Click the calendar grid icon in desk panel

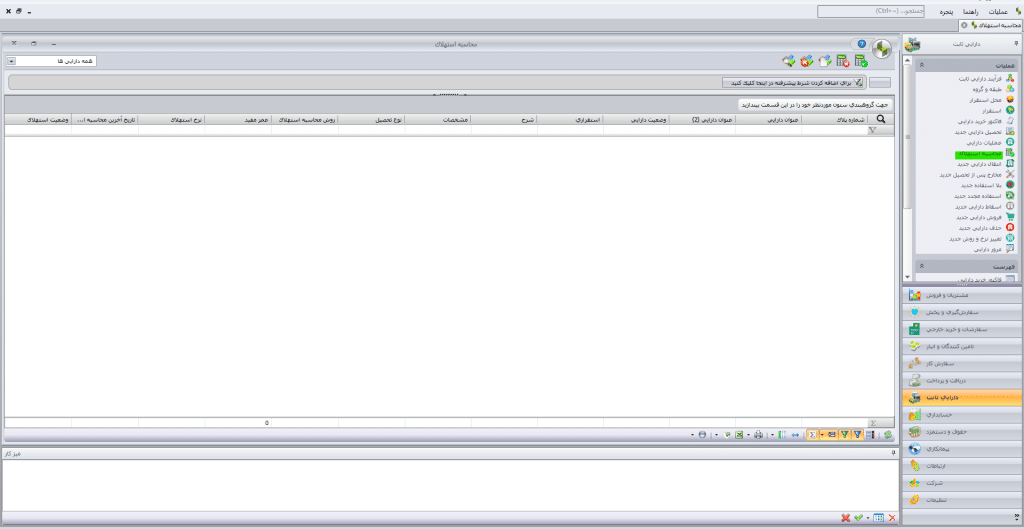pos(878,518)
